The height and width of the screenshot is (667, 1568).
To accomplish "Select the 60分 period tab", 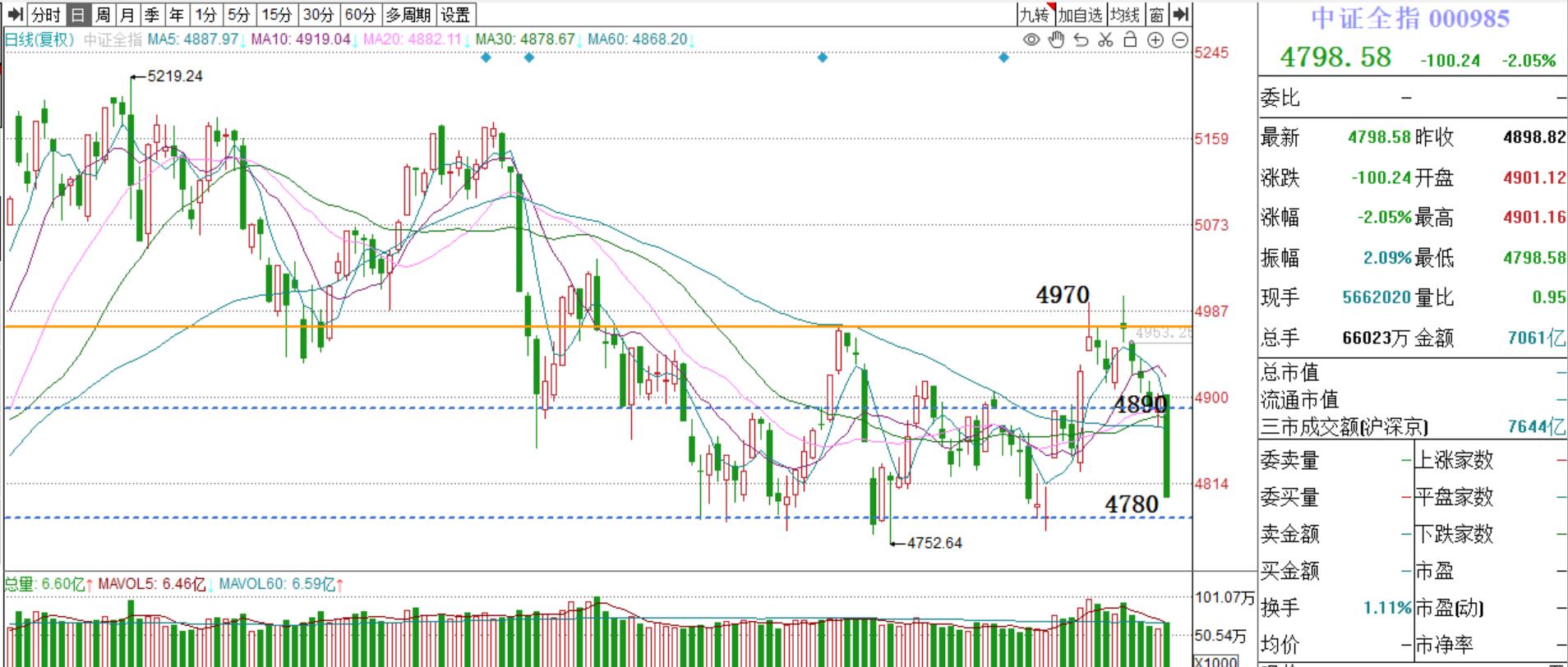I will (x=360, y=14).
